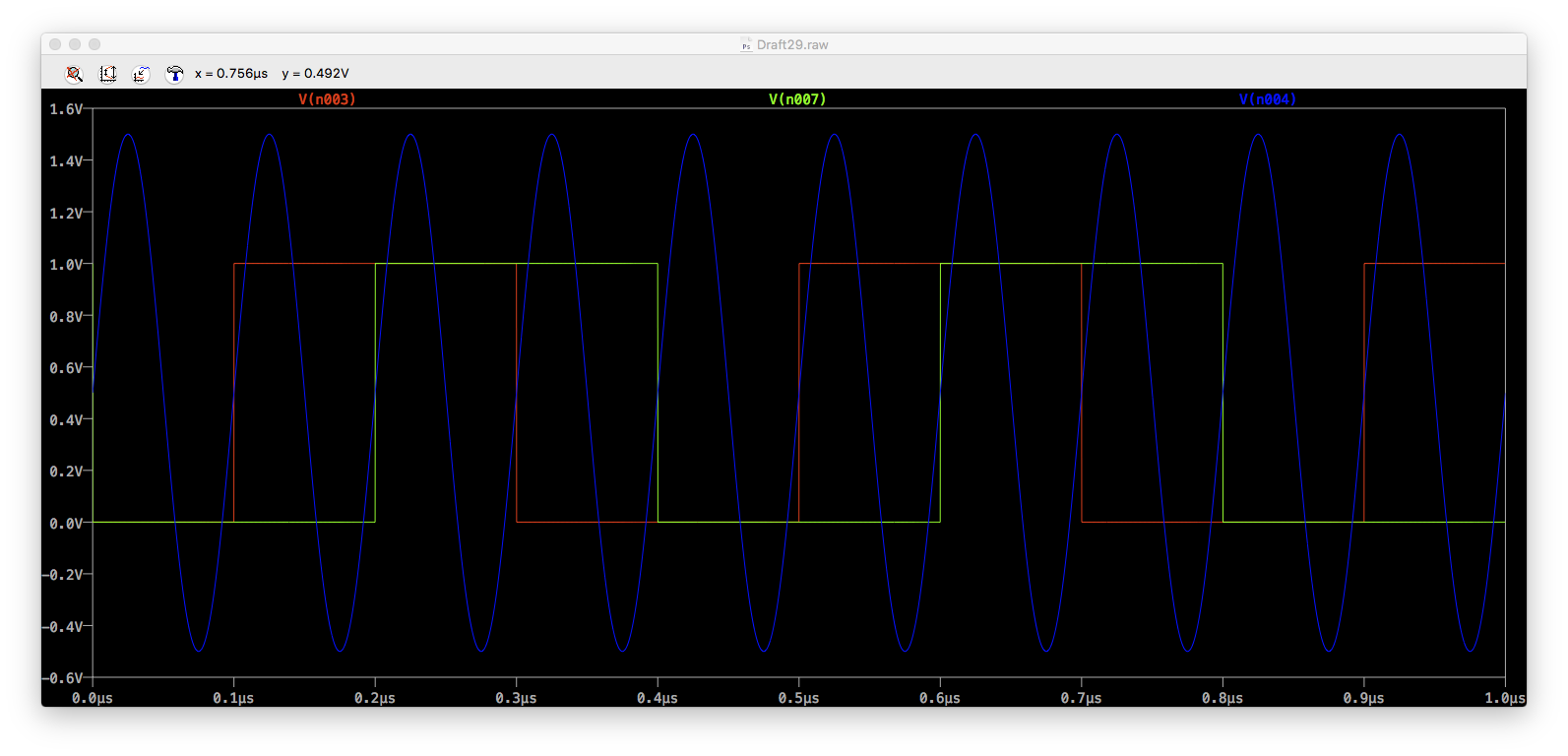Click the Draft29.raw window title text
Viewport: 1568px width, 756px height.
pos(792,45)
